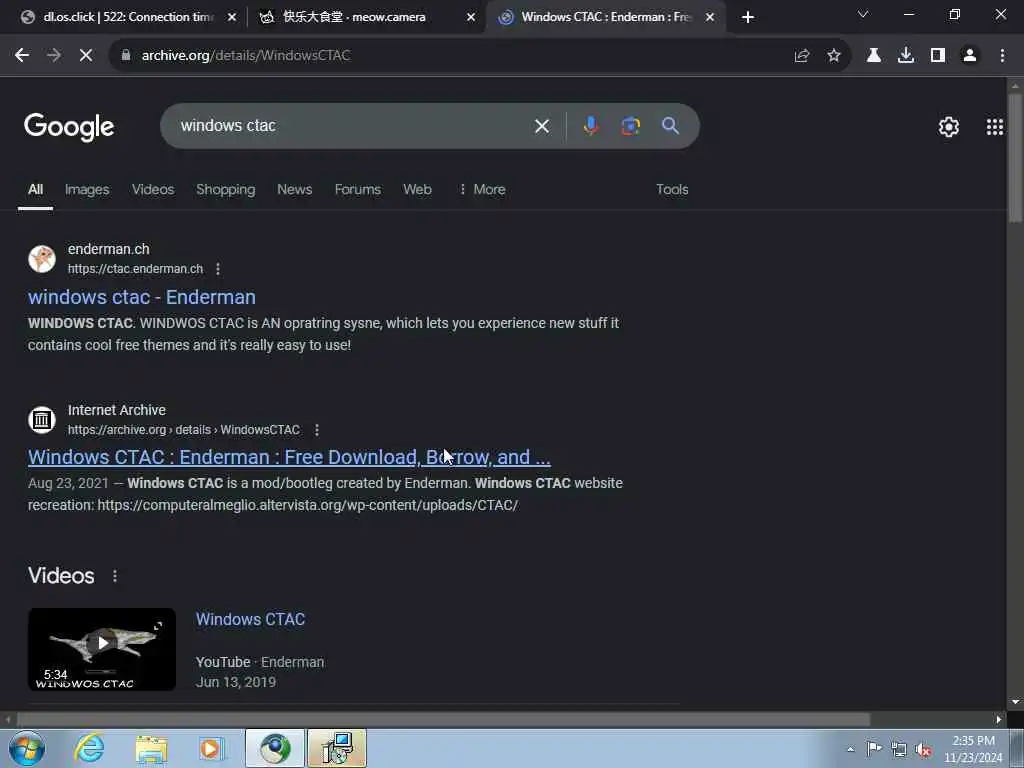Click the horizontal scrollbar thumb

(443, 720)
